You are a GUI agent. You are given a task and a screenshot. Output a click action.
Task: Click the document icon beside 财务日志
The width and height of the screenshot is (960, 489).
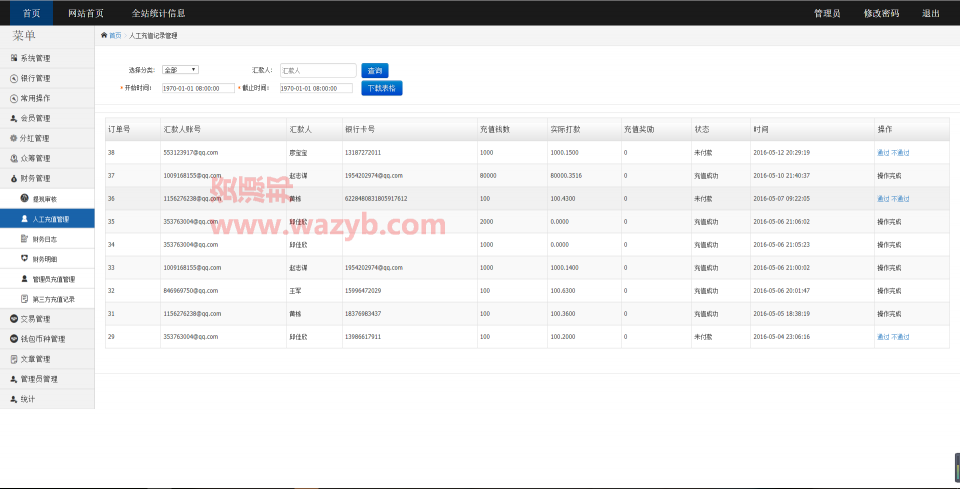(24, 238)
